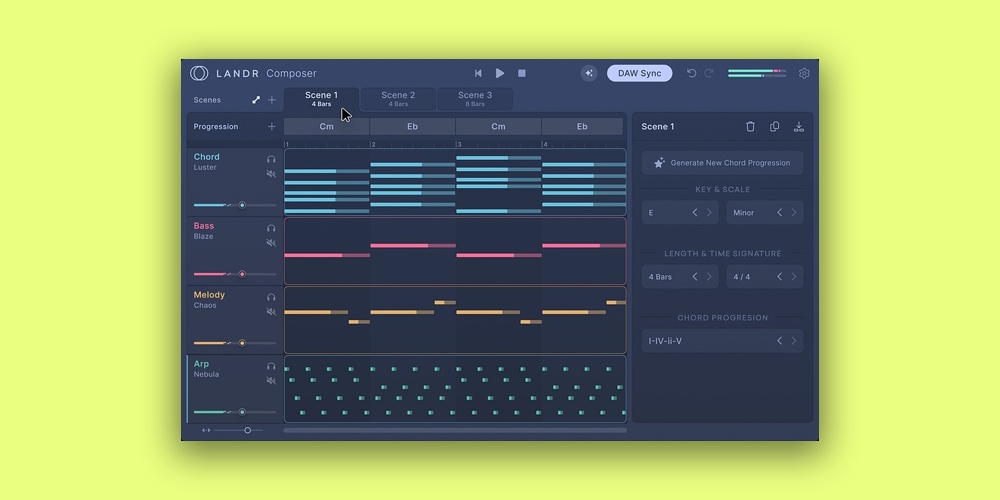Duplicate Scene 1 using copy icon
Screen dimensions: 1000x500
click(774, 127)
